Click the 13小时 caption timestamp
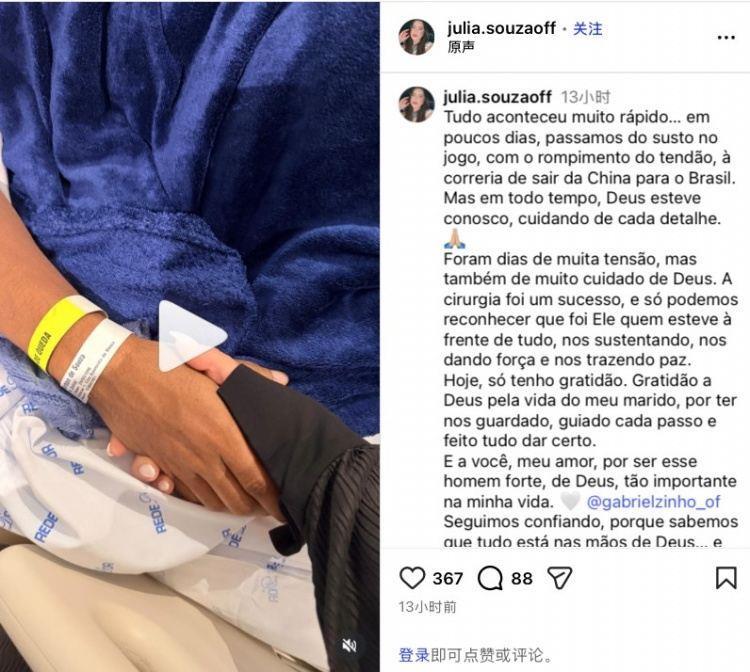Viewport: 750px width, 672px height. (x=585, y=97)
